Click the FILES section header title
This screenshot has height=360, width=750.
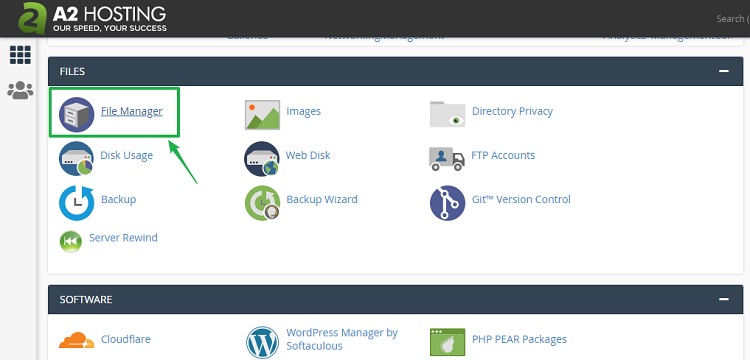click(72, 71)
